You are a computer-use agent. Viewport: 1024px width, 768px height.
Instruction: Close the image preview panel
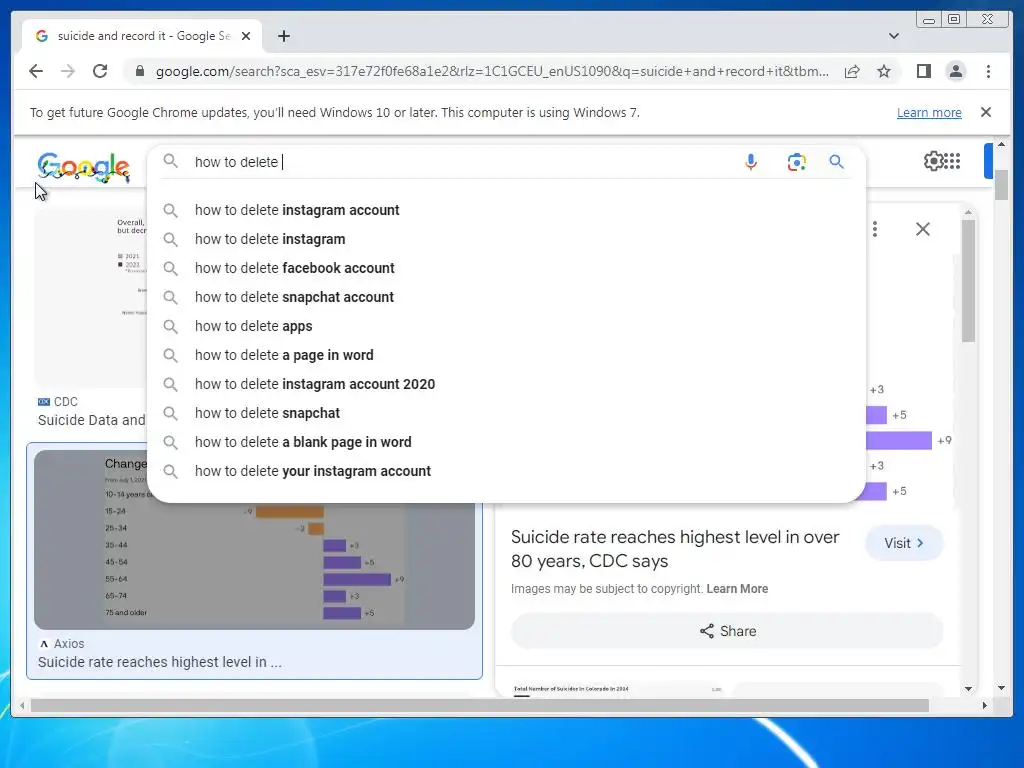click(x=922, y=229)
